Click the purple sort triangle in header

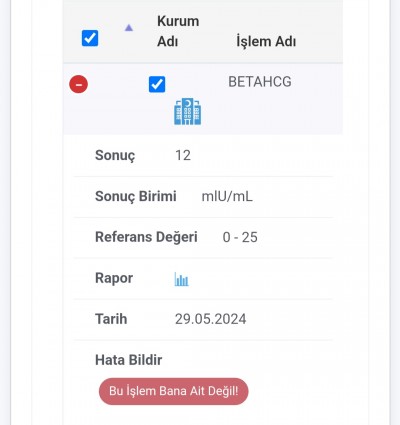129,28
